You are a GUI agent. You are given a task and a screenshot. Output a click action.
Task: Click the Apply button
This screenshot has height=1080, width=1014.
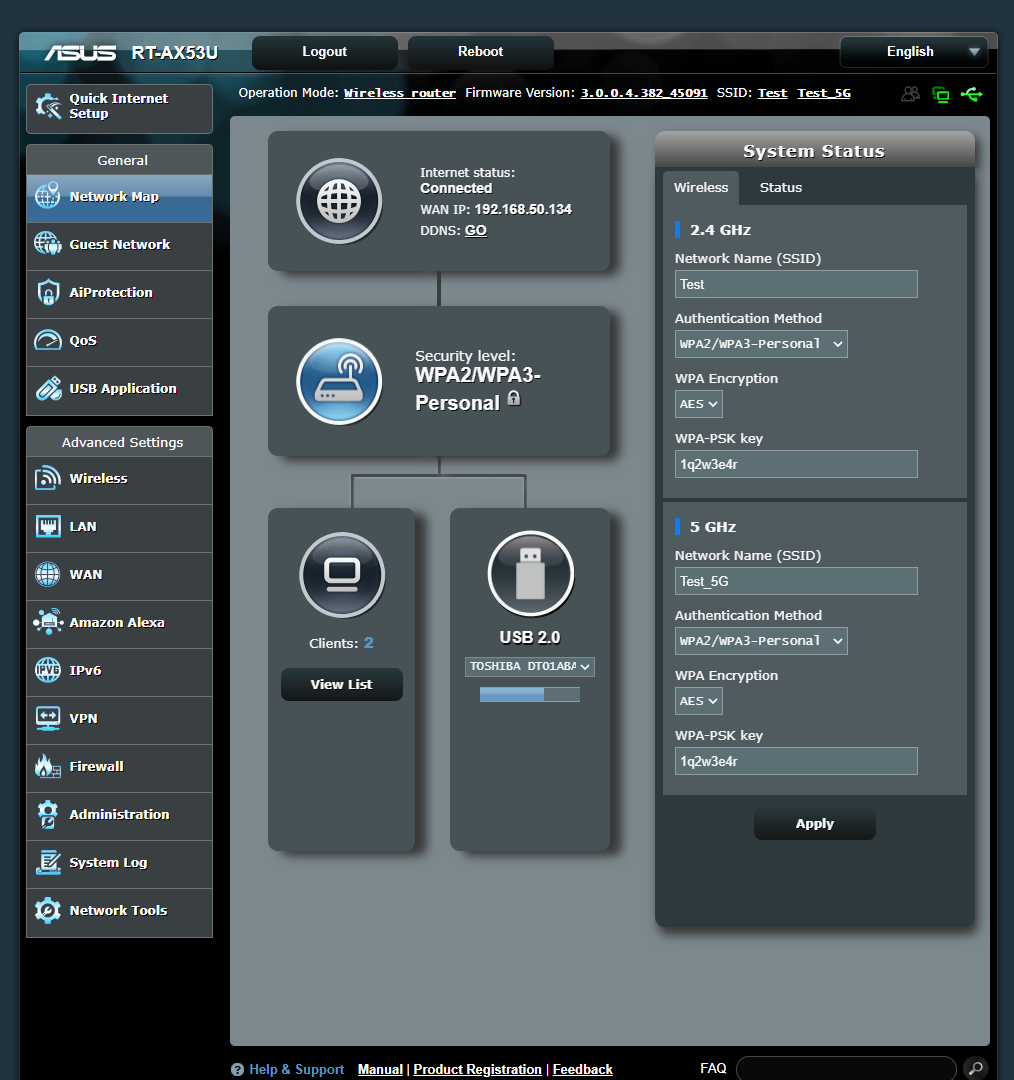click(814, 823)
